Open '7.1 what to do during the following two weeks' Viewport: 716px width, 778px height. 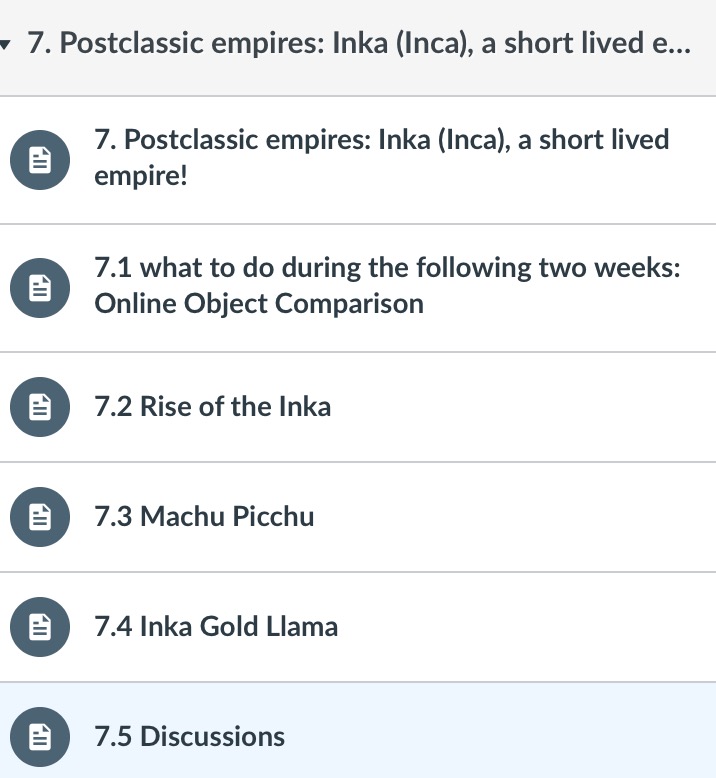point(387,268)
